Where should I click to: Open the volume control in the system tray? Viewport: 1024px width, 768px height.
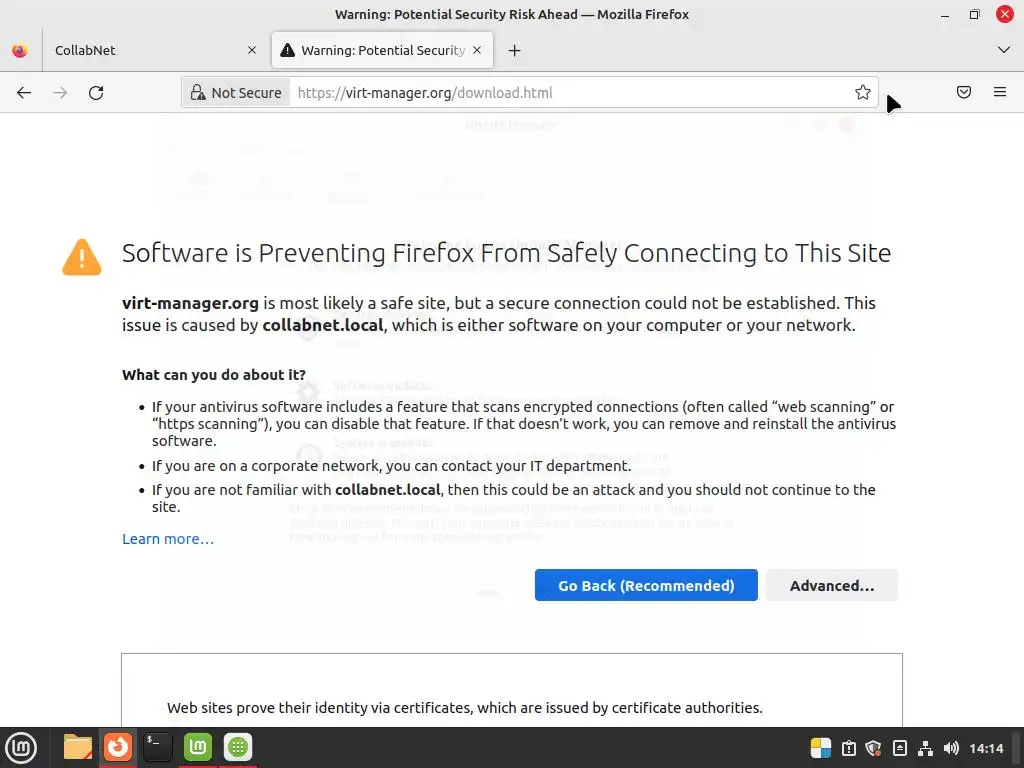coord(951,748)
